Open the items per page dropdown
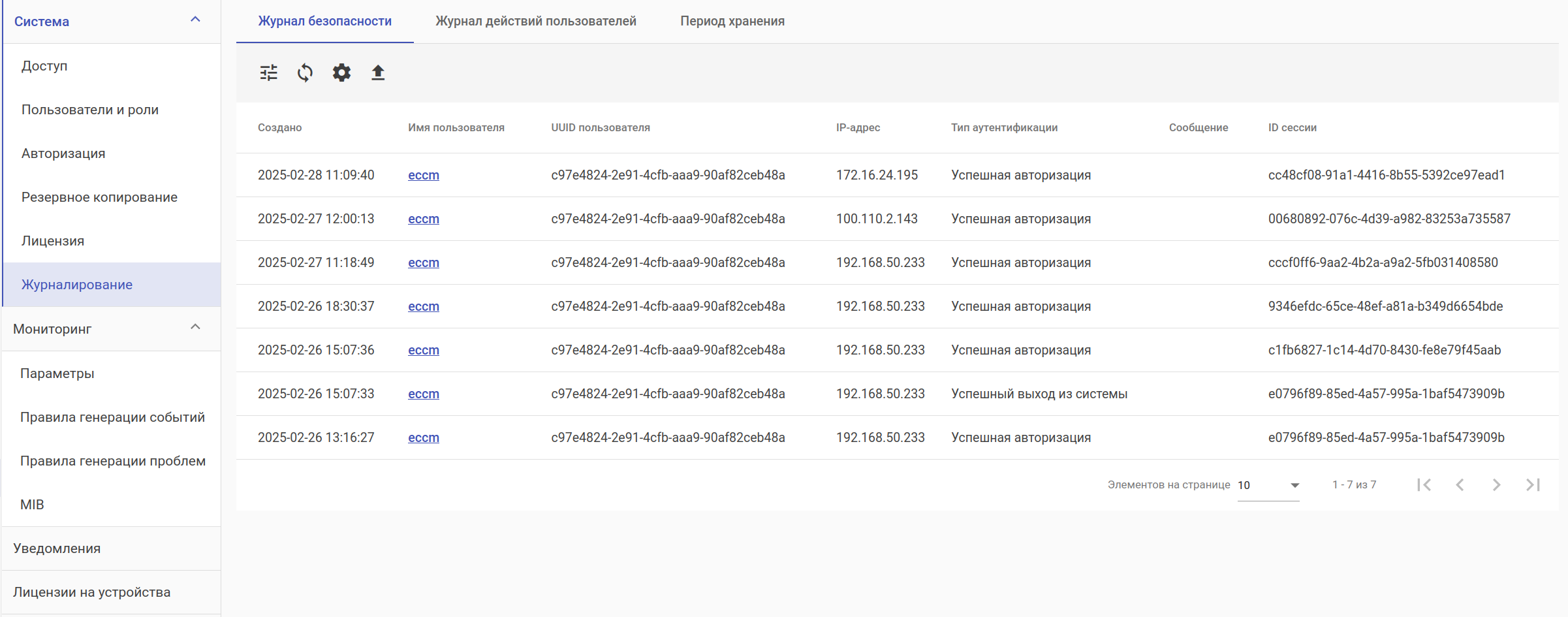Screen dimensions: 1568x617 click(1268, 485)
